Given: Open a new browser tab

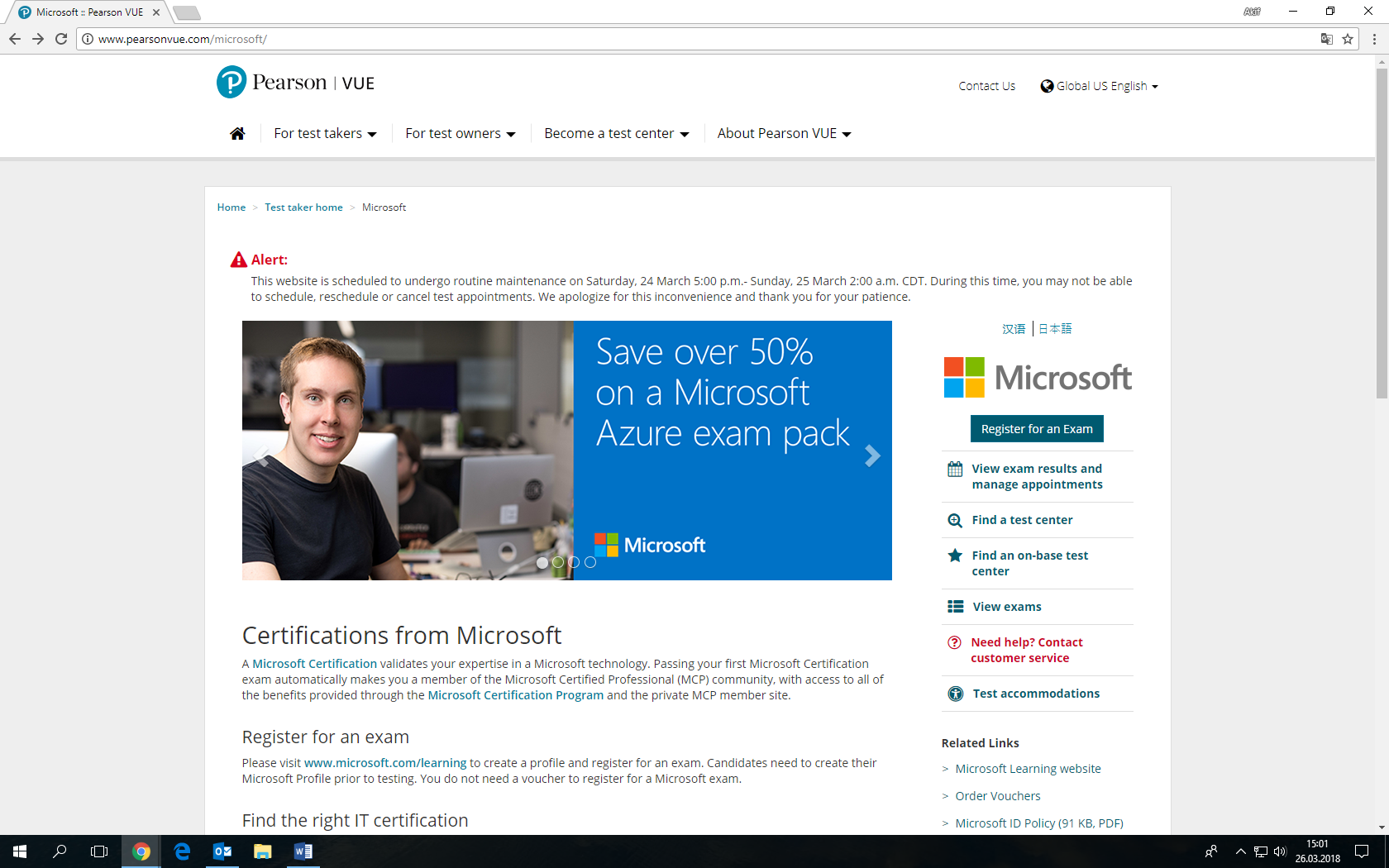Looking at the screenshot, I should pos(187,12).
